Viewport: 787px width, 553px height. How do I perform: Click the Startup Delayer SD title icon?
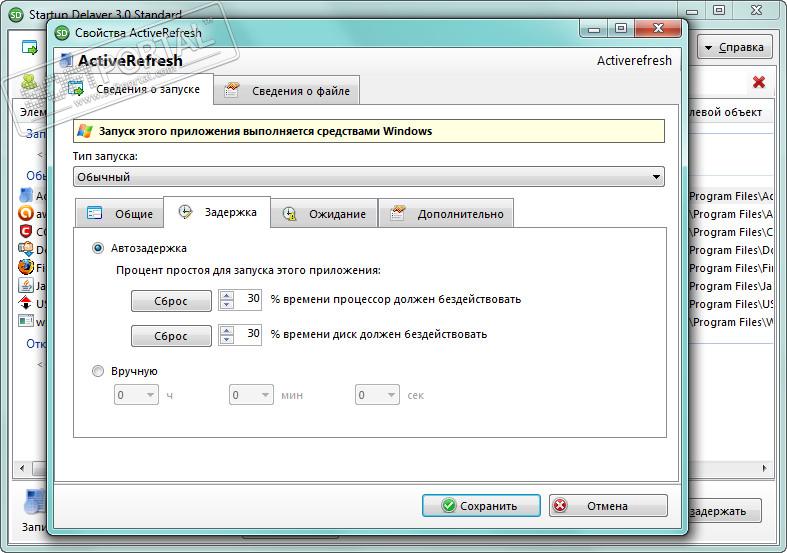coord(16,15)
